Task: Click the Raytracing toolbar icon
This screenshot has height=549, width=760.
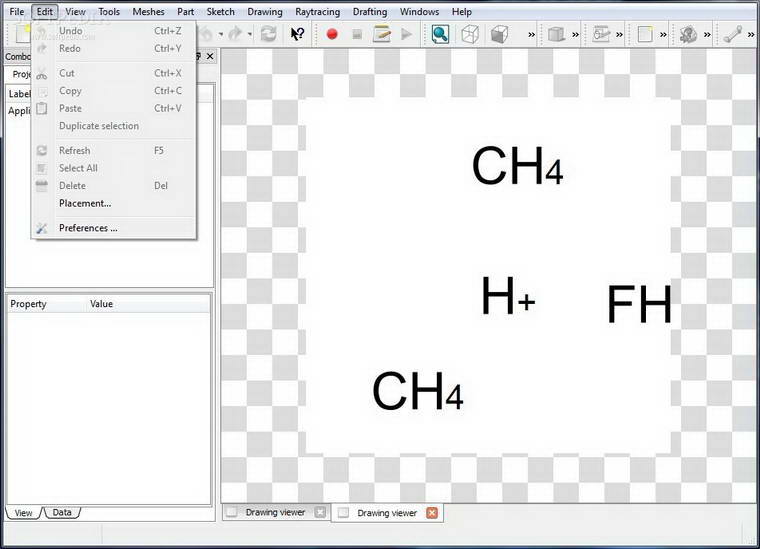Action: click(688, 34)
